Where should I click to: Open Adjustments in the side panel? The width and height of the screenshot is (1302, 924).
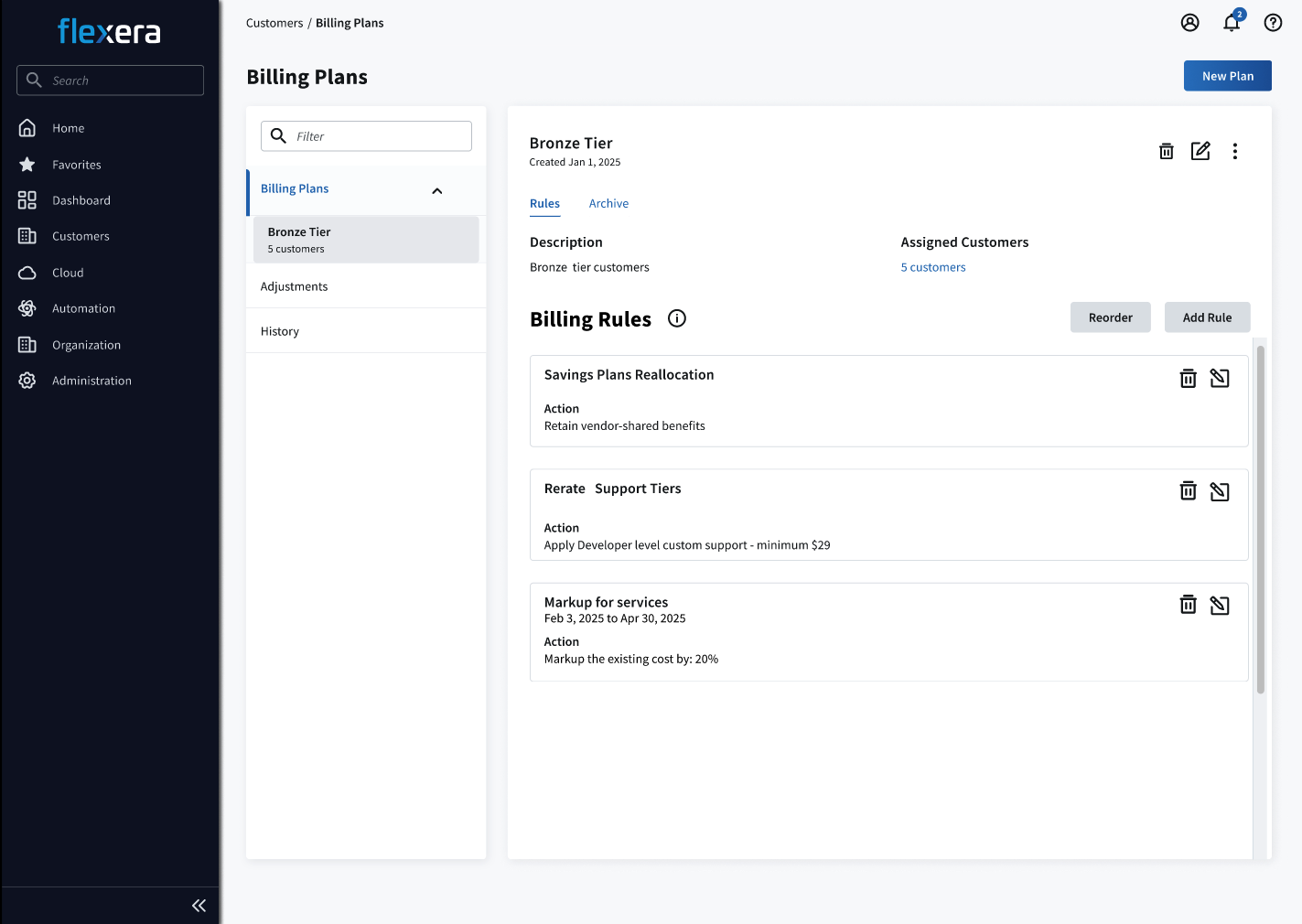(x=294, y=286)
